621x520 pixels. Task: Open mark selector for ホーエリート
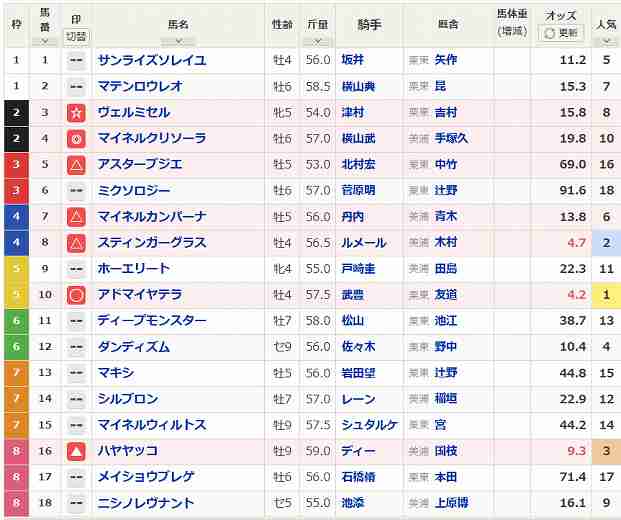76,269
